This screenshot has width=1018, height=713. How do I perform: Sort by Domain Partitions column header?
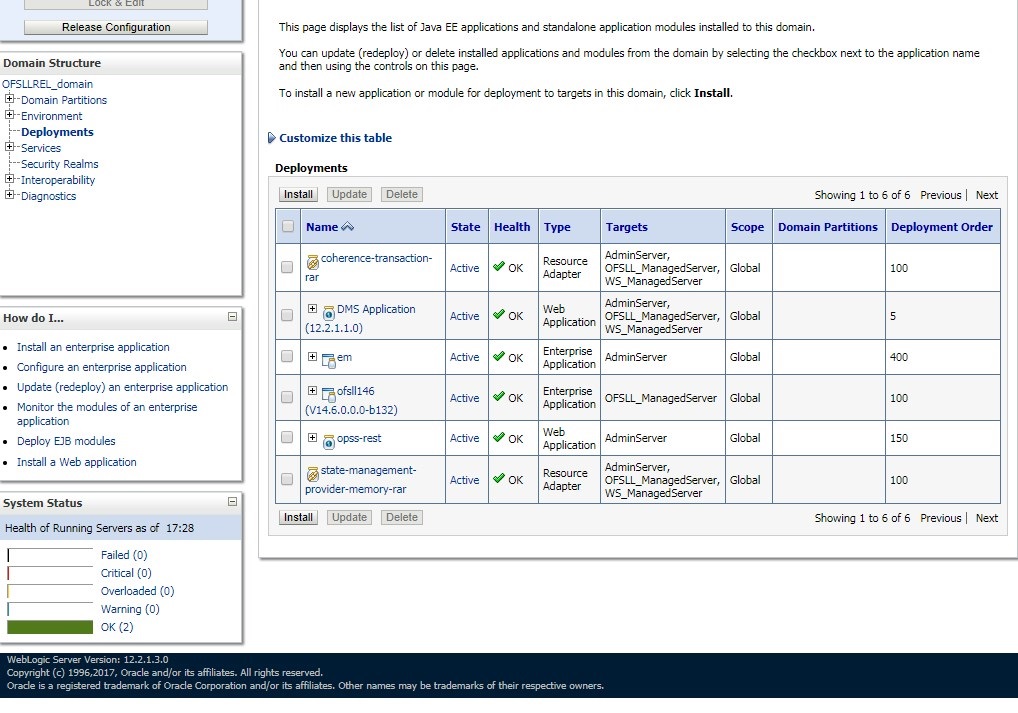(x=828, y=227)
